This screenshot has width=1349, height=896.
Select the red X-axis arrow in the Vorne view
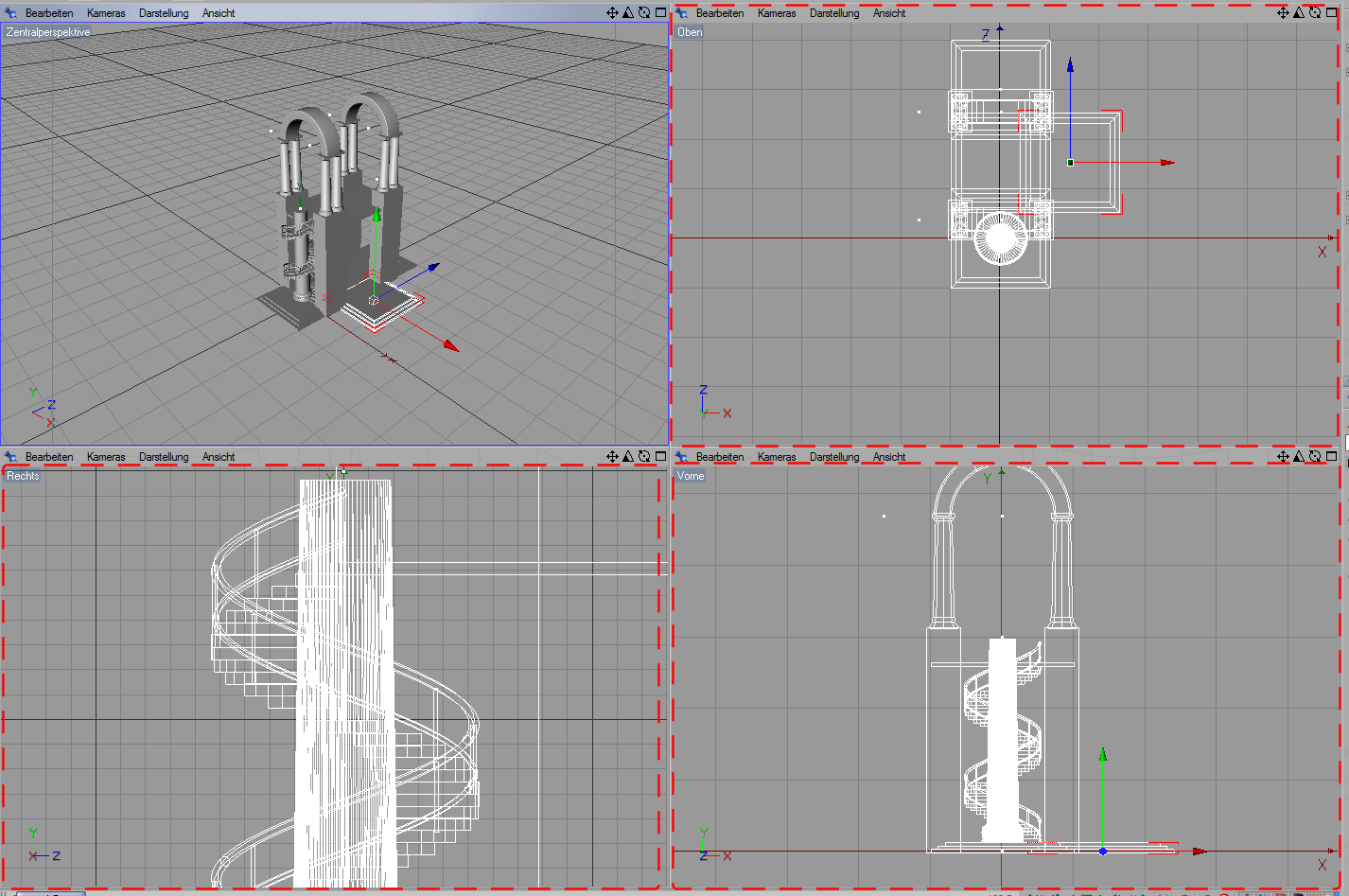pyautogui.click(x=1200, y=852)
